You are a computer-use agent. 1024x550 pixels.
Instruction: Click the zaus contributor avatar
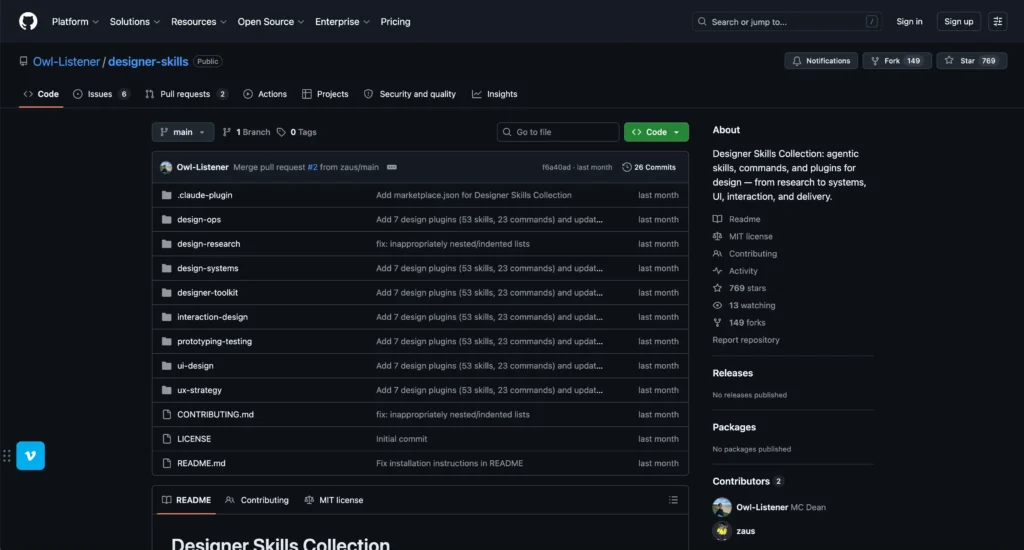pos(722,532)
